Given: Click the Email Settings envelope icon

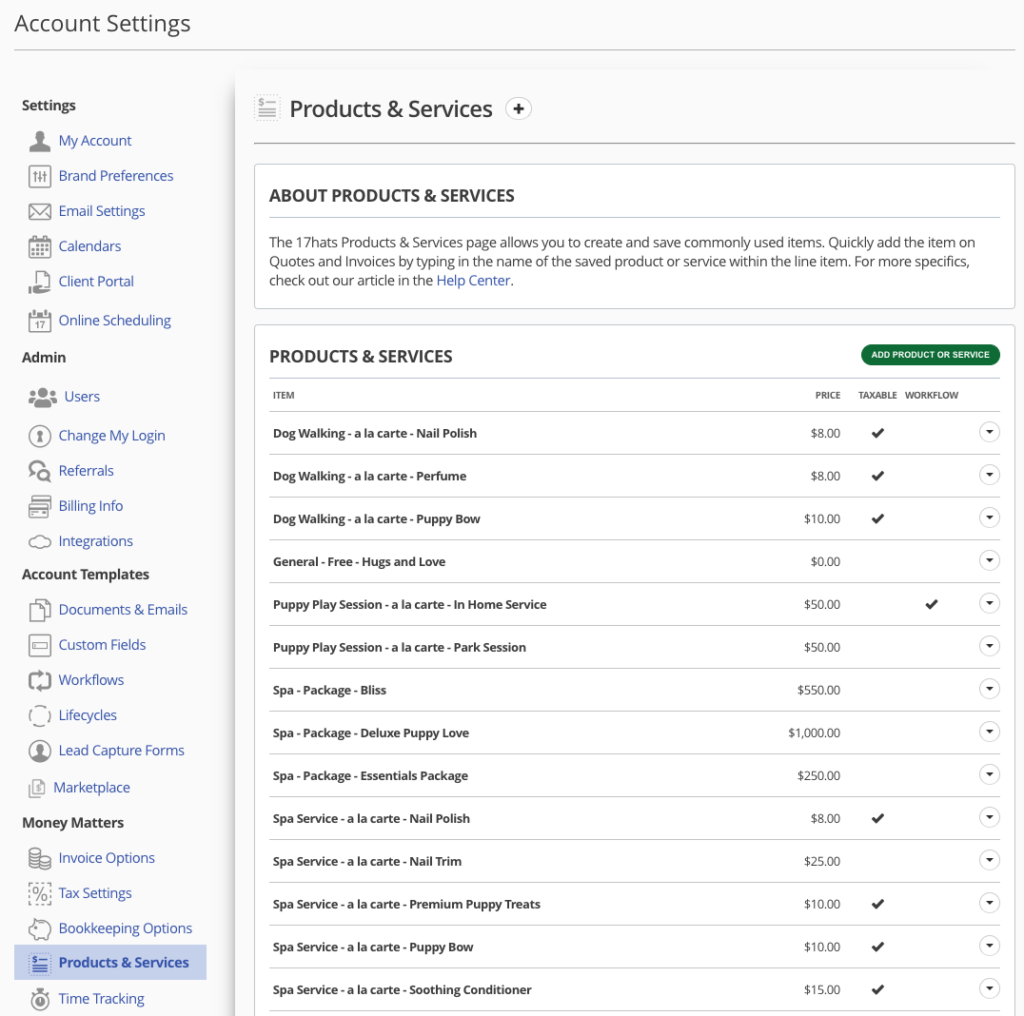Looking at the screenshot, I should (40, 211).
